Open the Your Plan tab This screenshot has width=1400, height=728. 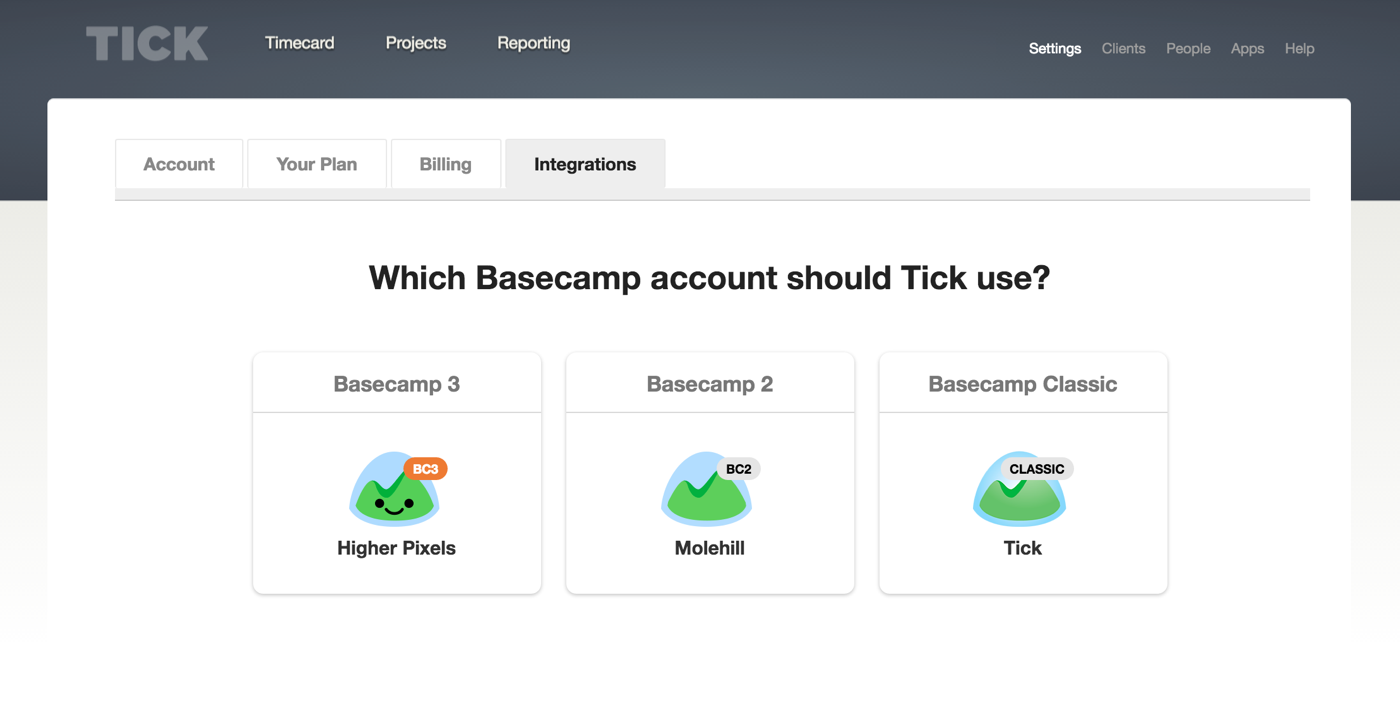tap(316, 164)
